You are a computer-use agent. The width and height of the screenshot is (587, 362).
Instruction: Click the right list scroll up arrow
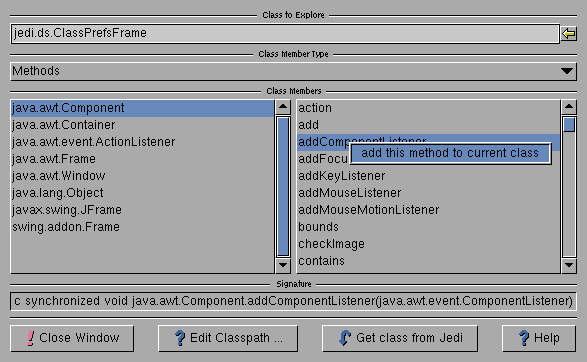click(569, 107)
